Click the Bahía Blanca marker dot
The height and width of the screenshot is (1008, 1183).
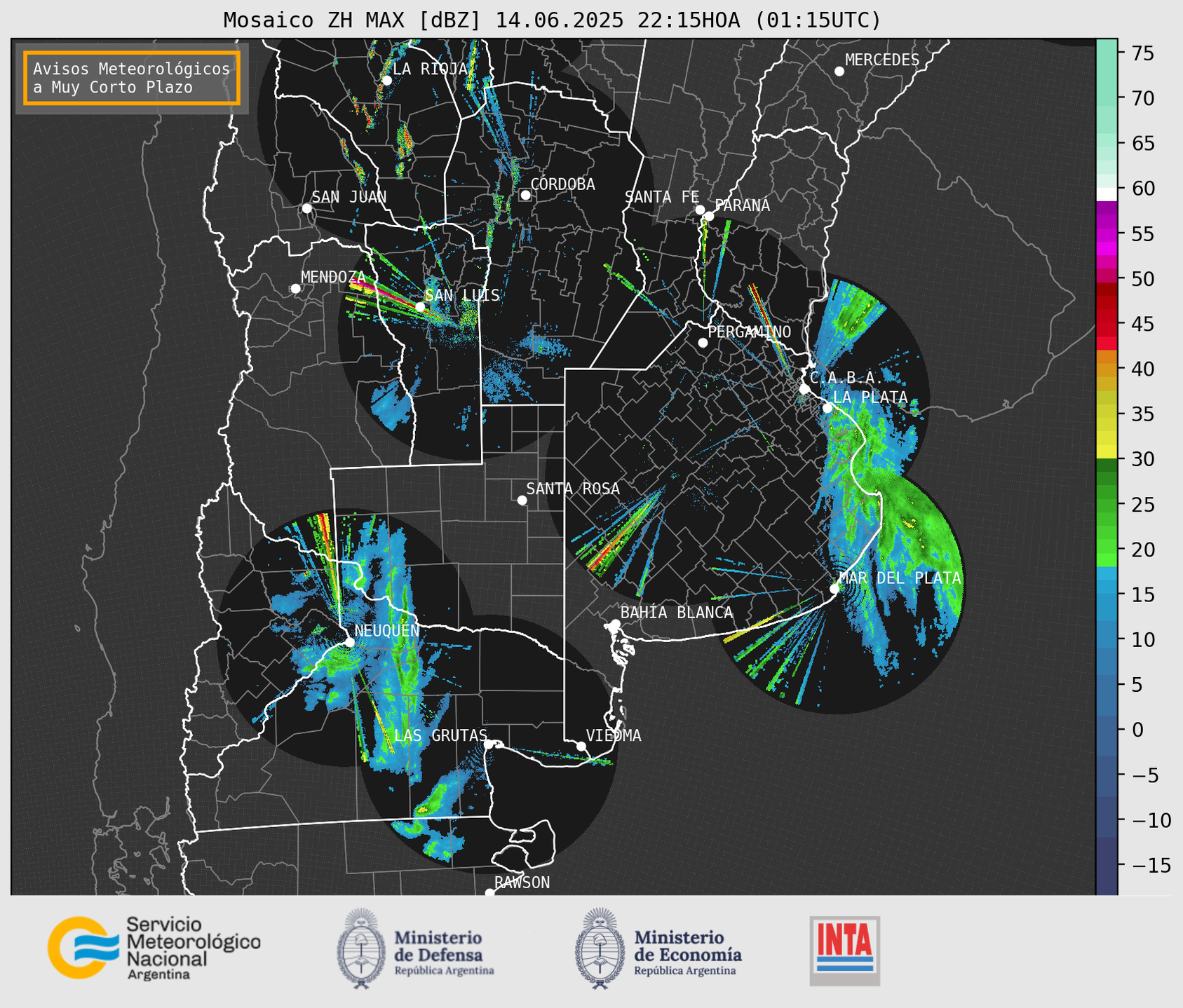(615, 624)
